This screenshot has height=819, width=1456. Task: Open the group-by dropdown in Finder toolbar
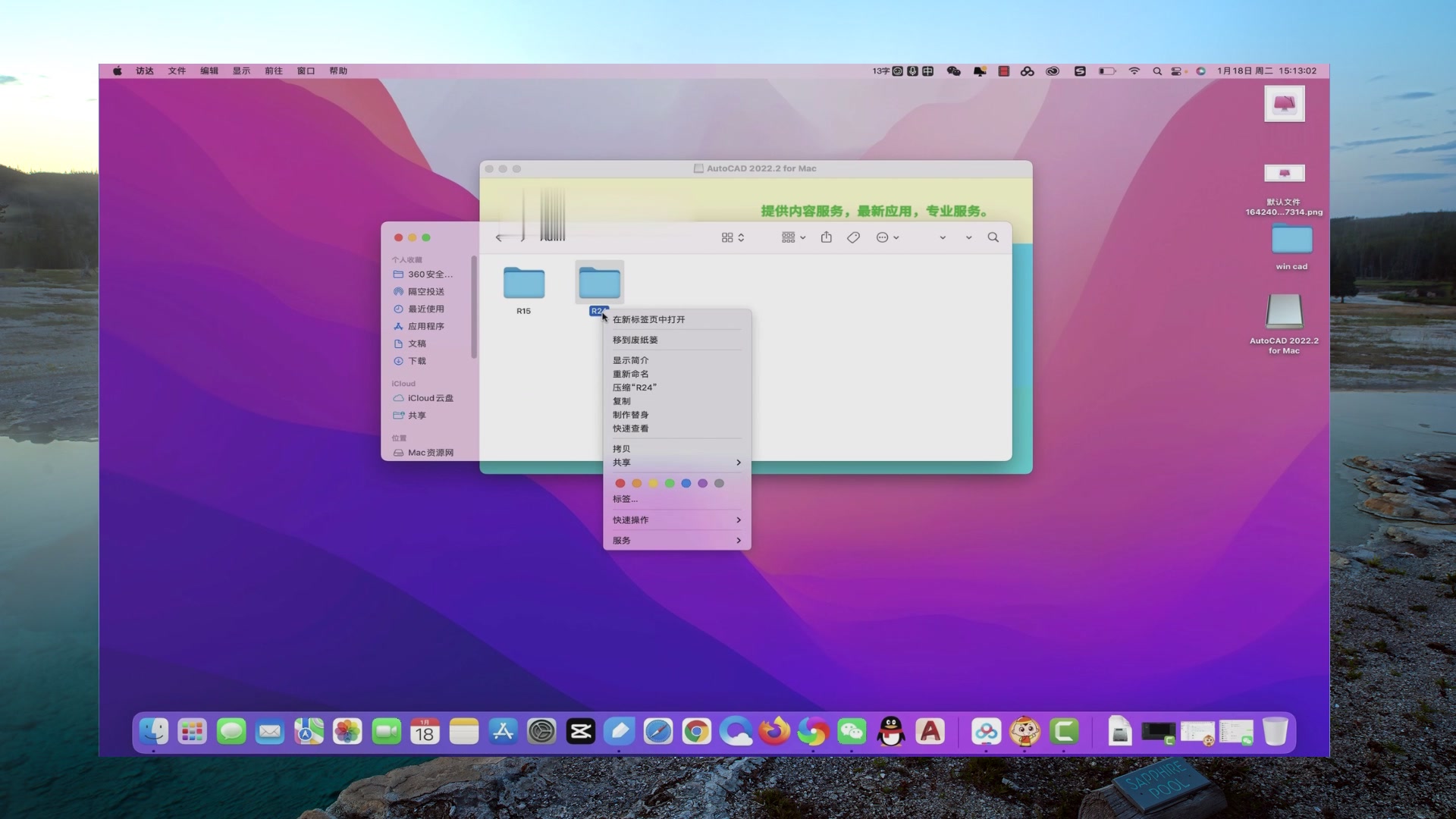(793, 237)
